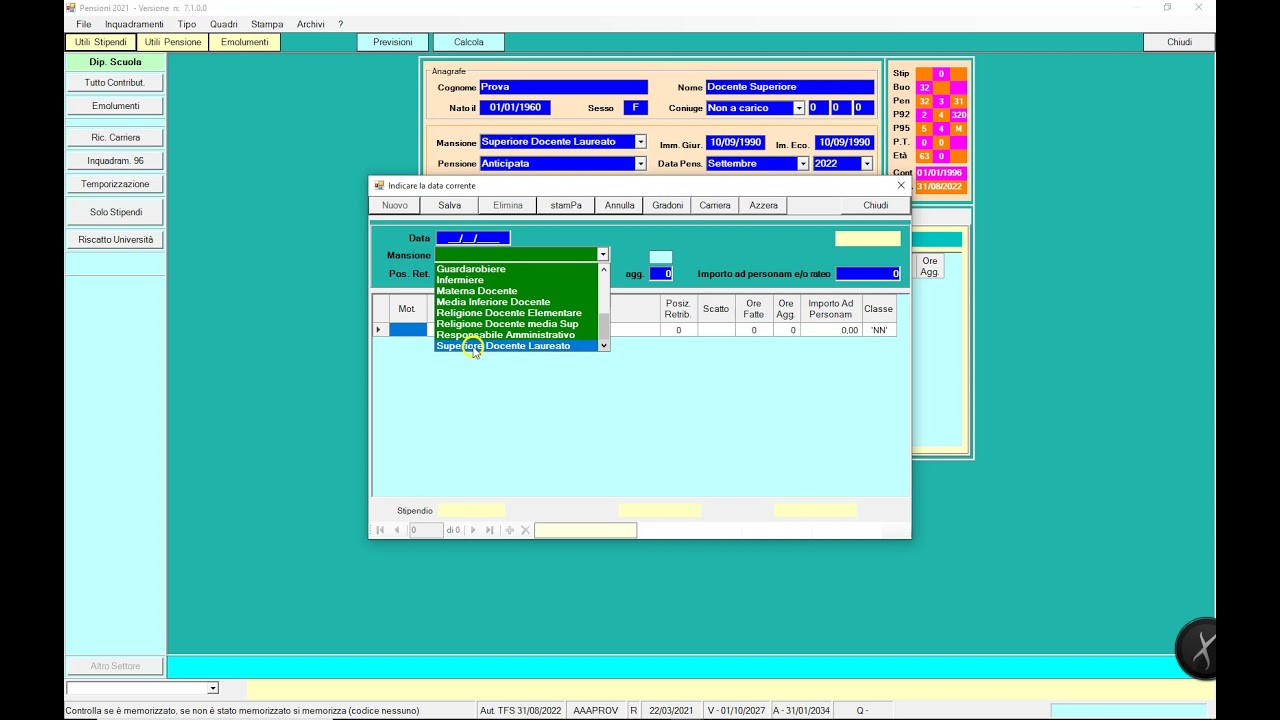The height and width of the screenshot is (720, 1280).
Task: Expand Mansione combo in Anagrafe panel
Action: point(641,142)
